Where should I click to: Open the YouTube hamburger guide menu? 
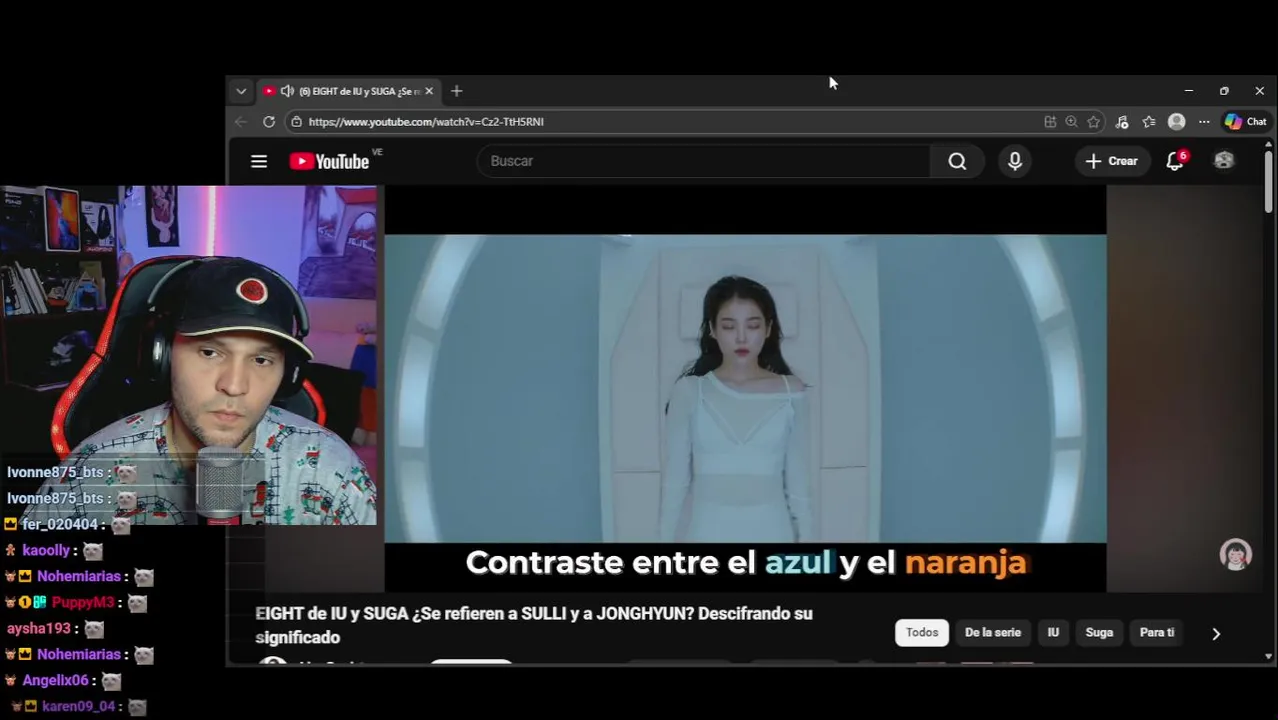(x=259, y=161)
